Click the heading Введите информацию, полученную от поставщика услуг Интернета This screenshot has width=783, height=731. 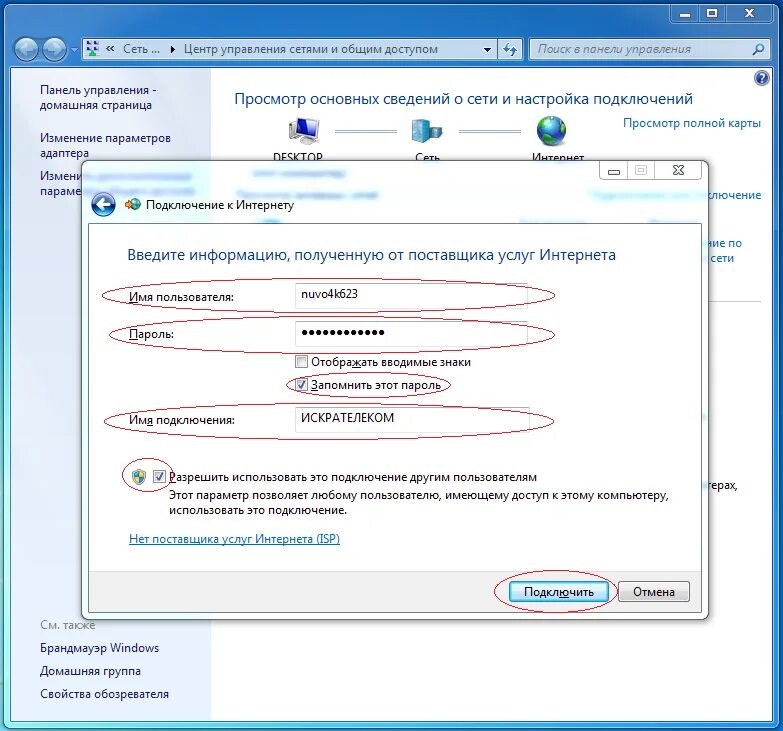click(x=372, y=255)
